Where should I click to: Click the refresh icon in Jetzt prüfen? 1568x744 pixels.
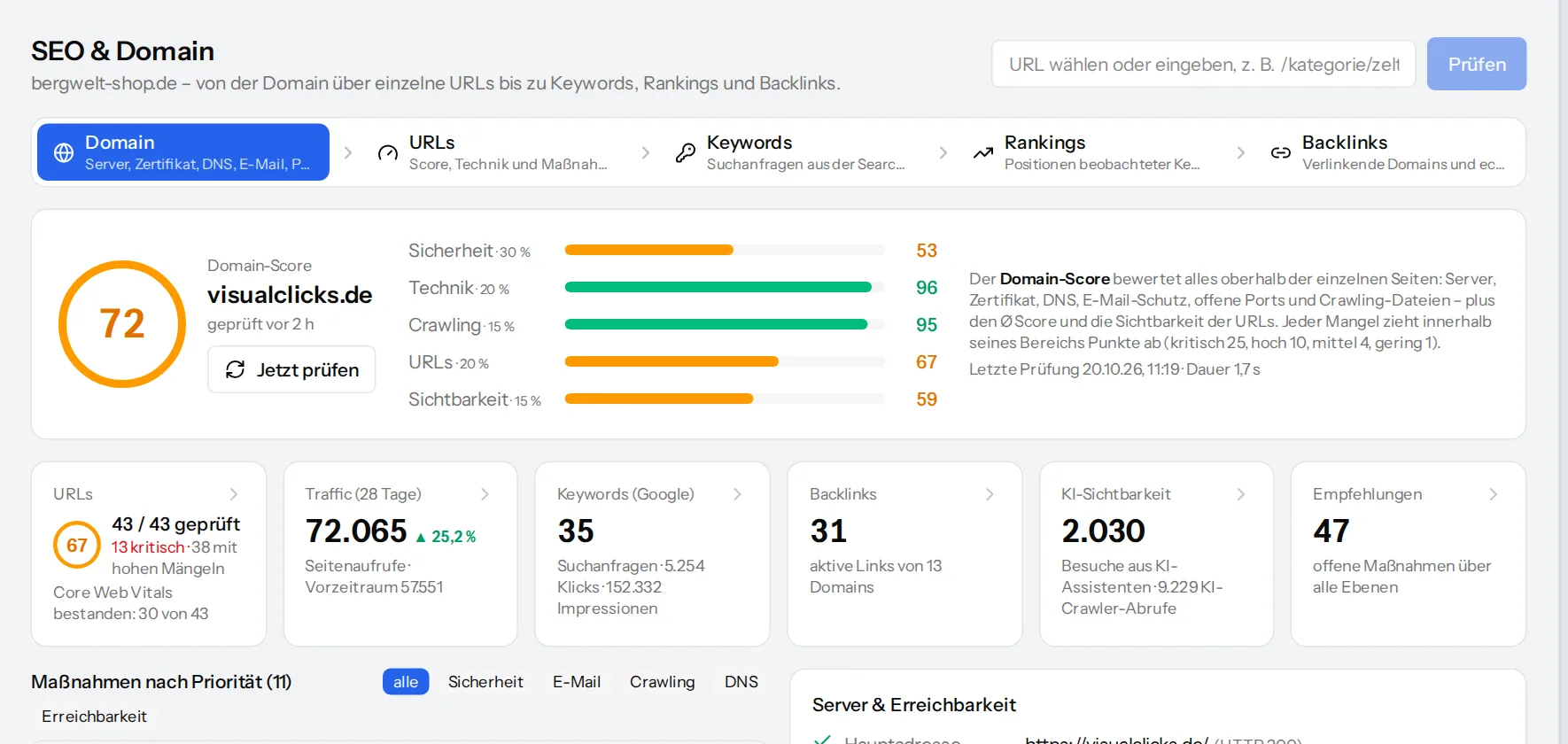[235, 369]
